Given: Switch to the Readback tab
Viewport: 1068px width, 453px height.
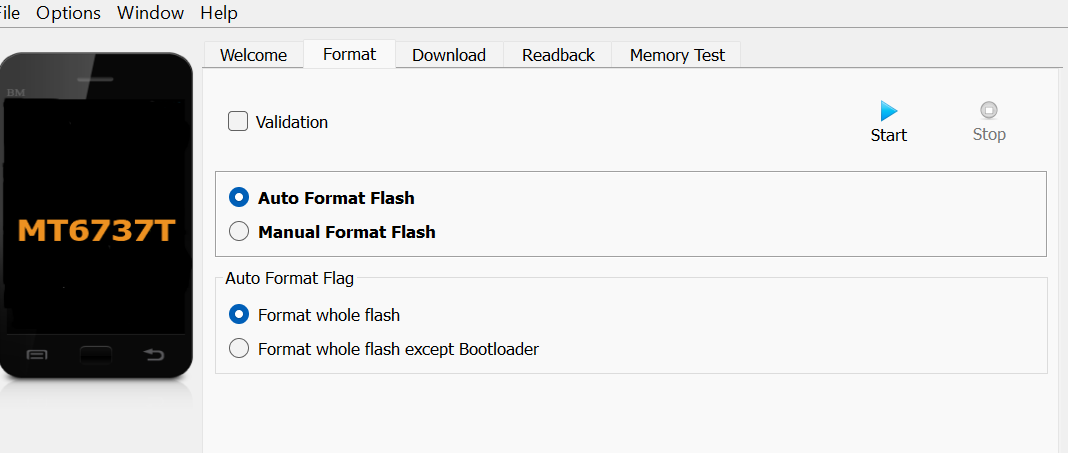Looking at the screenshot, I should tap(558, 55).
